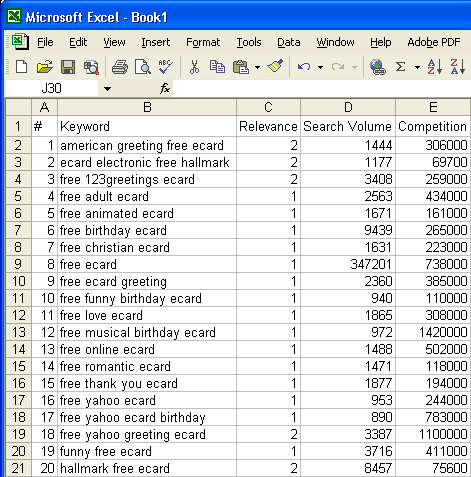
Task: Click the Search Volume header cell
Action: [x=348, y=126]
